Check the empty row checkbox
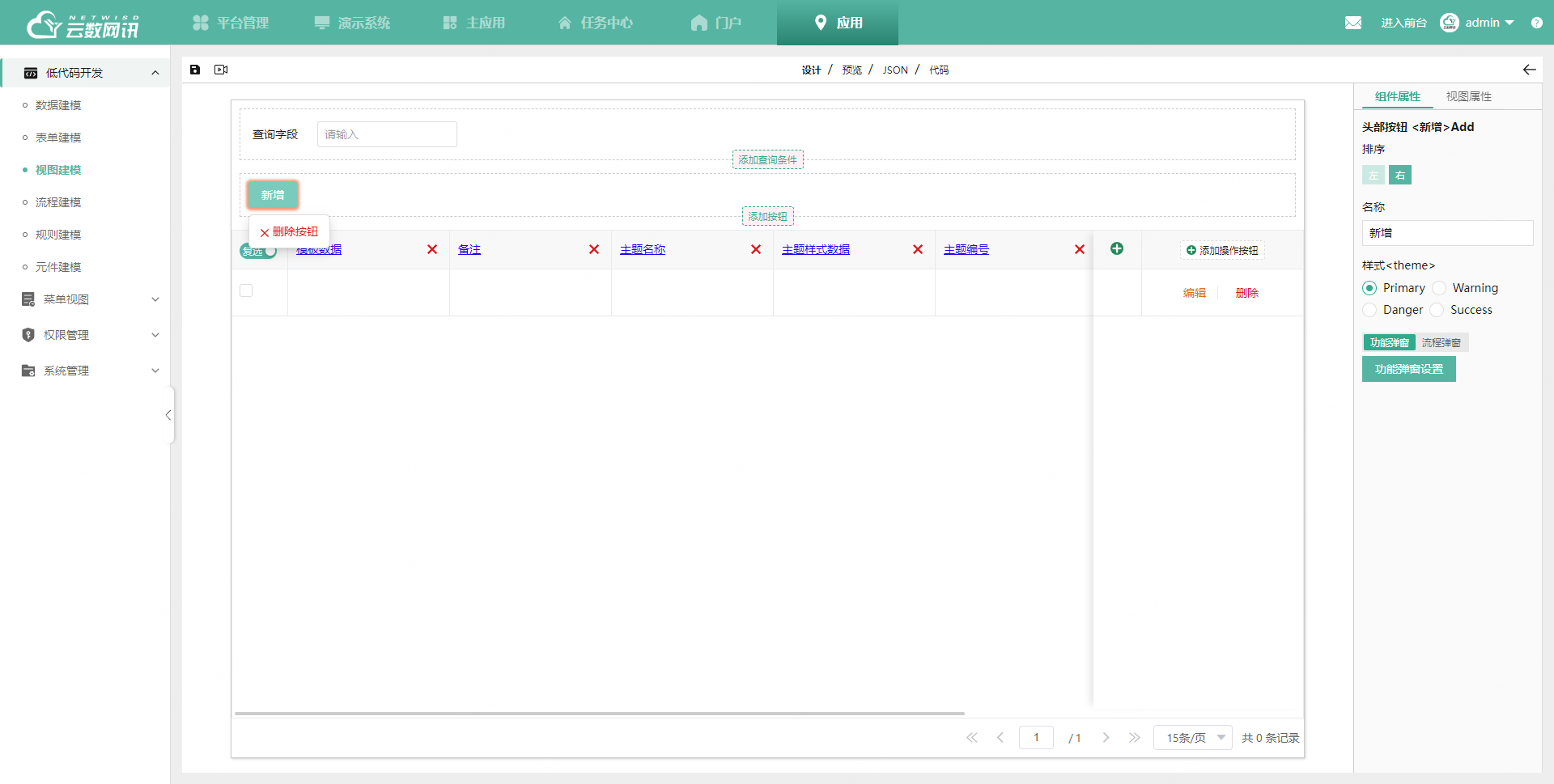 [x=246, y=290]
